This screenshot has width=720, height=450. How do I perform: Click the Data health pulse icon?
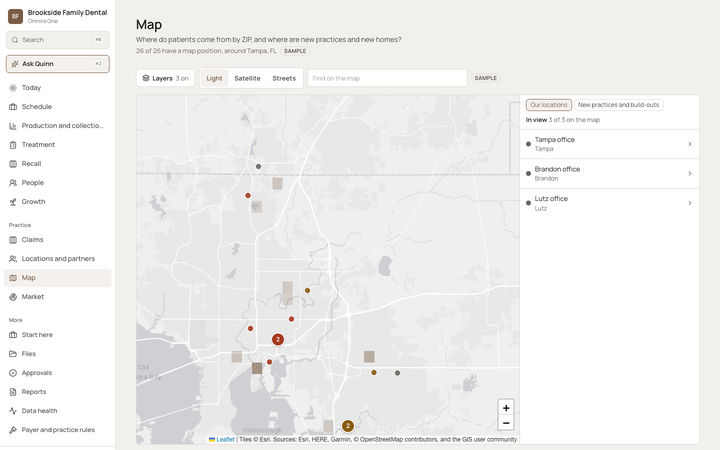tap(13, 411)
